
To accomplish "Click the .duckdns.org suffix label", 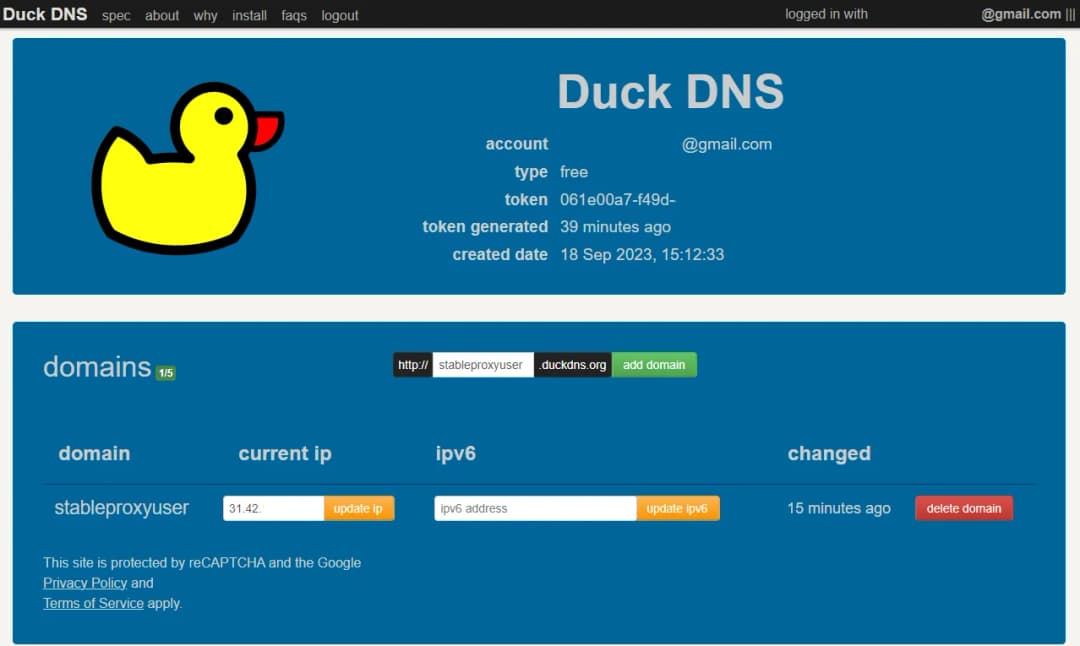I will [x=571, y=364].
